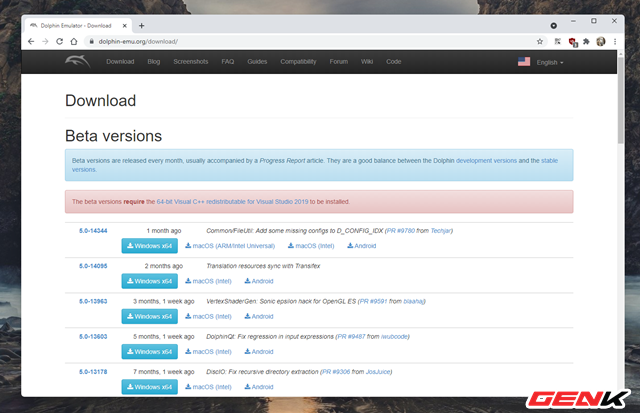Open the browser home page icon

point(74,41)
